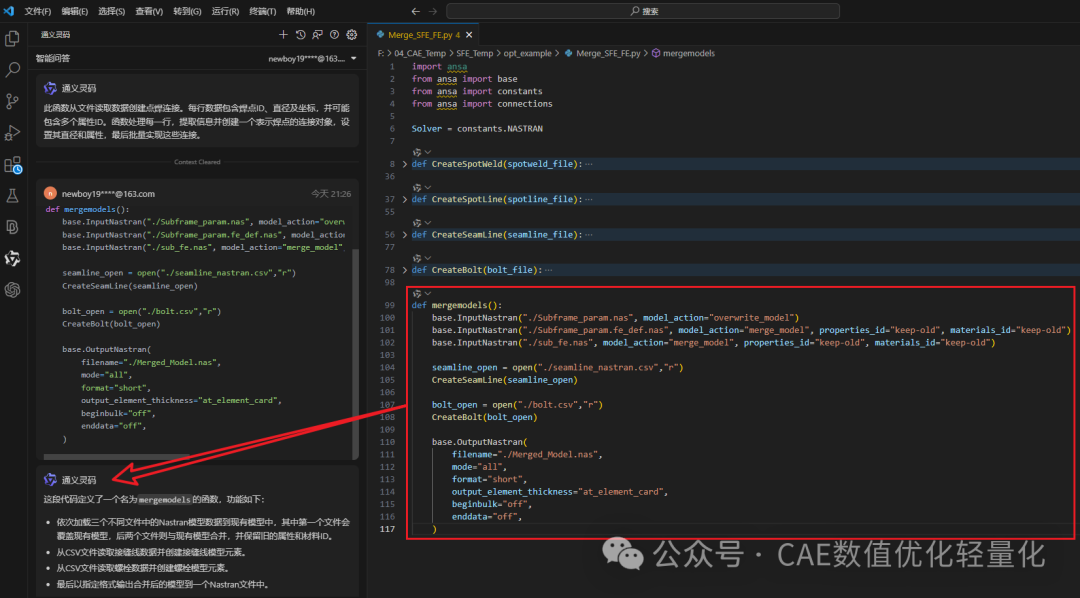Open the hexagonal B extension icon in activity bar
The image size is (1080, 598).
pyautogui.click(x=12, y=227)
